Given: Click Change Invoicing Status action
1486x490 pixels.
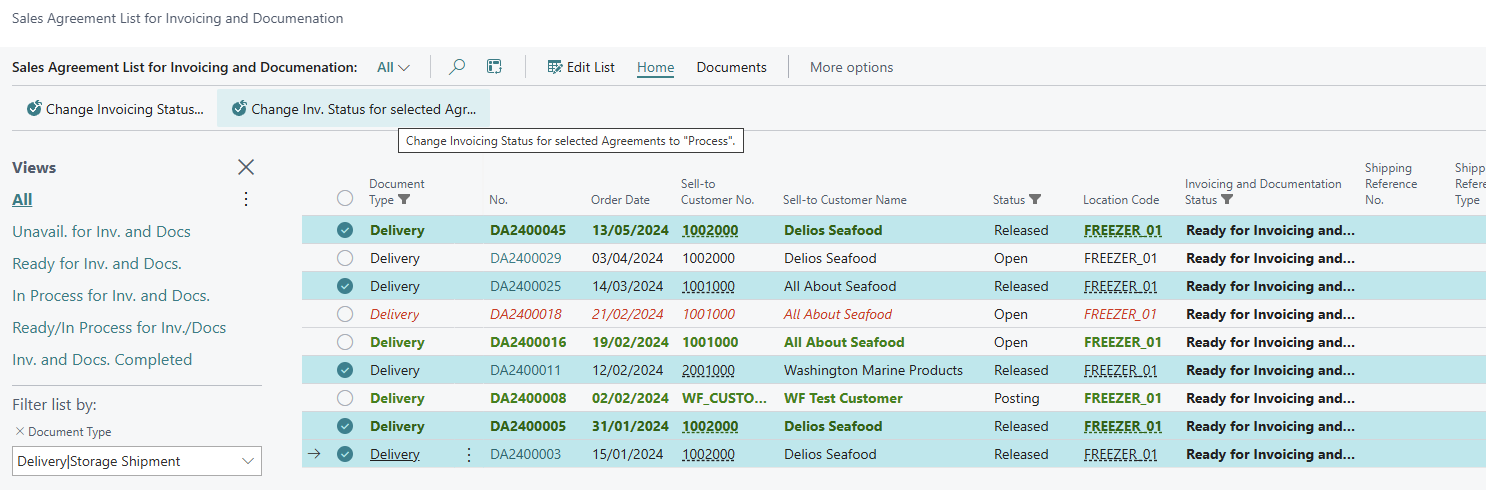Looking at the screenshot, I should coord(114,109).
